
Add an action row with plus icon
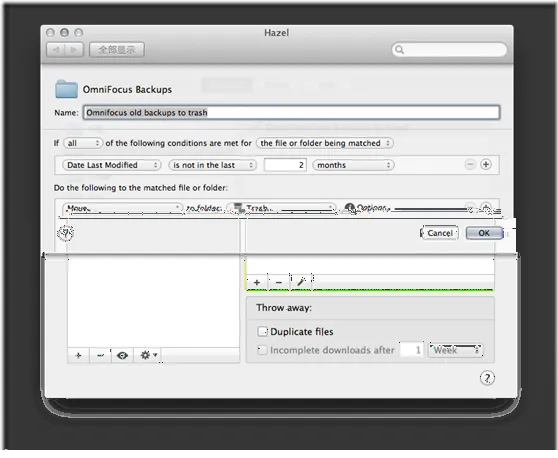(x=486, y=208)
